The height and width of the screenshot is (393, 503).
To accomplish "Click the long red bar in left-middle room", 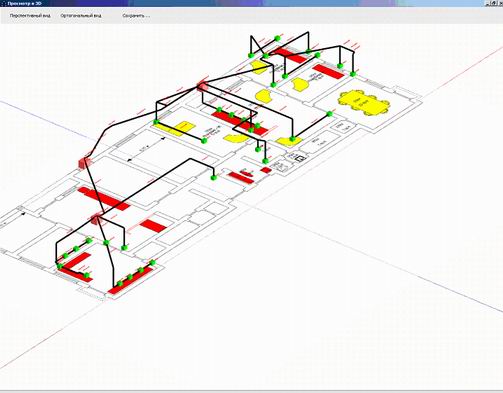I will [x=104, y=199].
